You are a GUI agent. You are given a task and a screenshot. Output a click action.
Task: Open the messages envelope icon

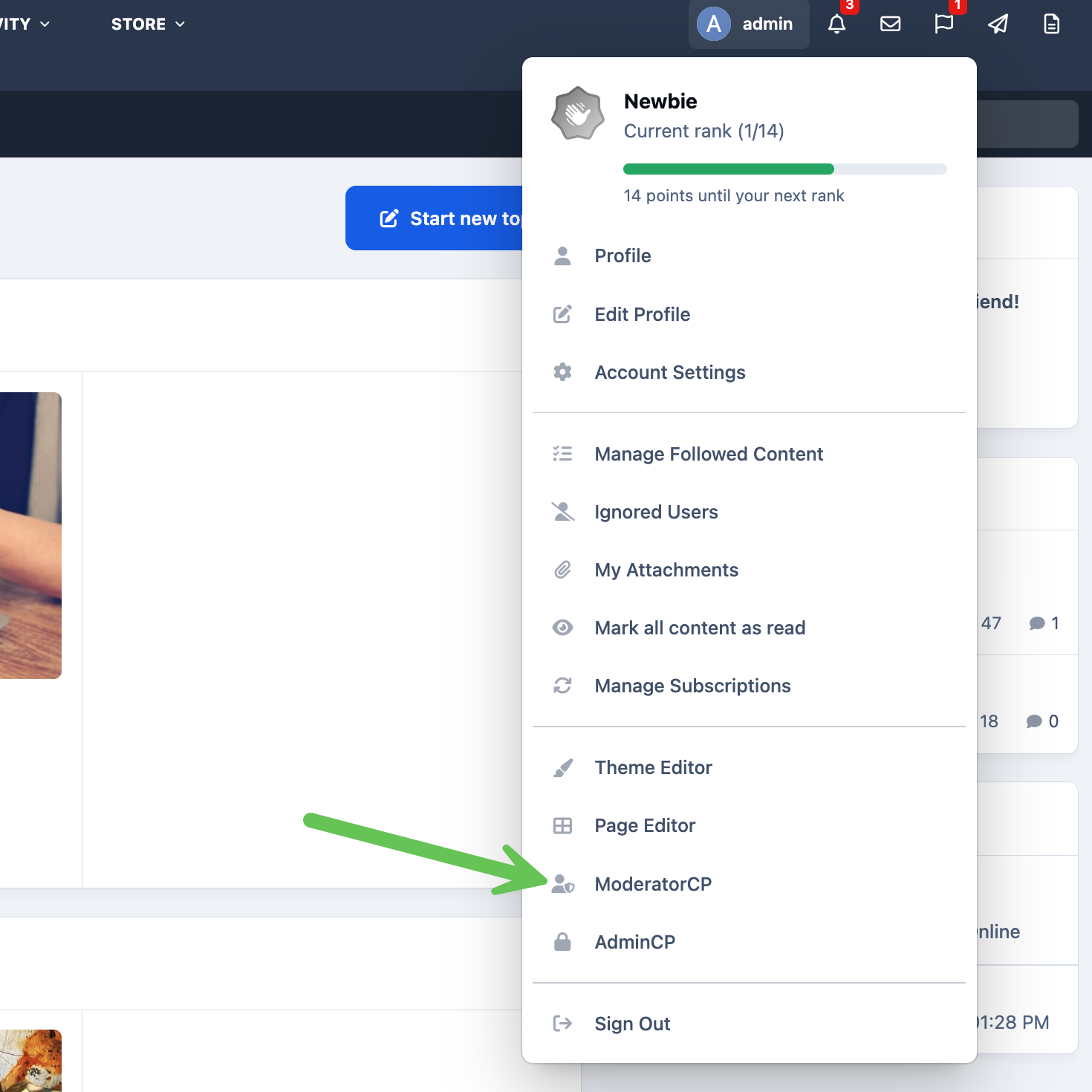point(891,24)
